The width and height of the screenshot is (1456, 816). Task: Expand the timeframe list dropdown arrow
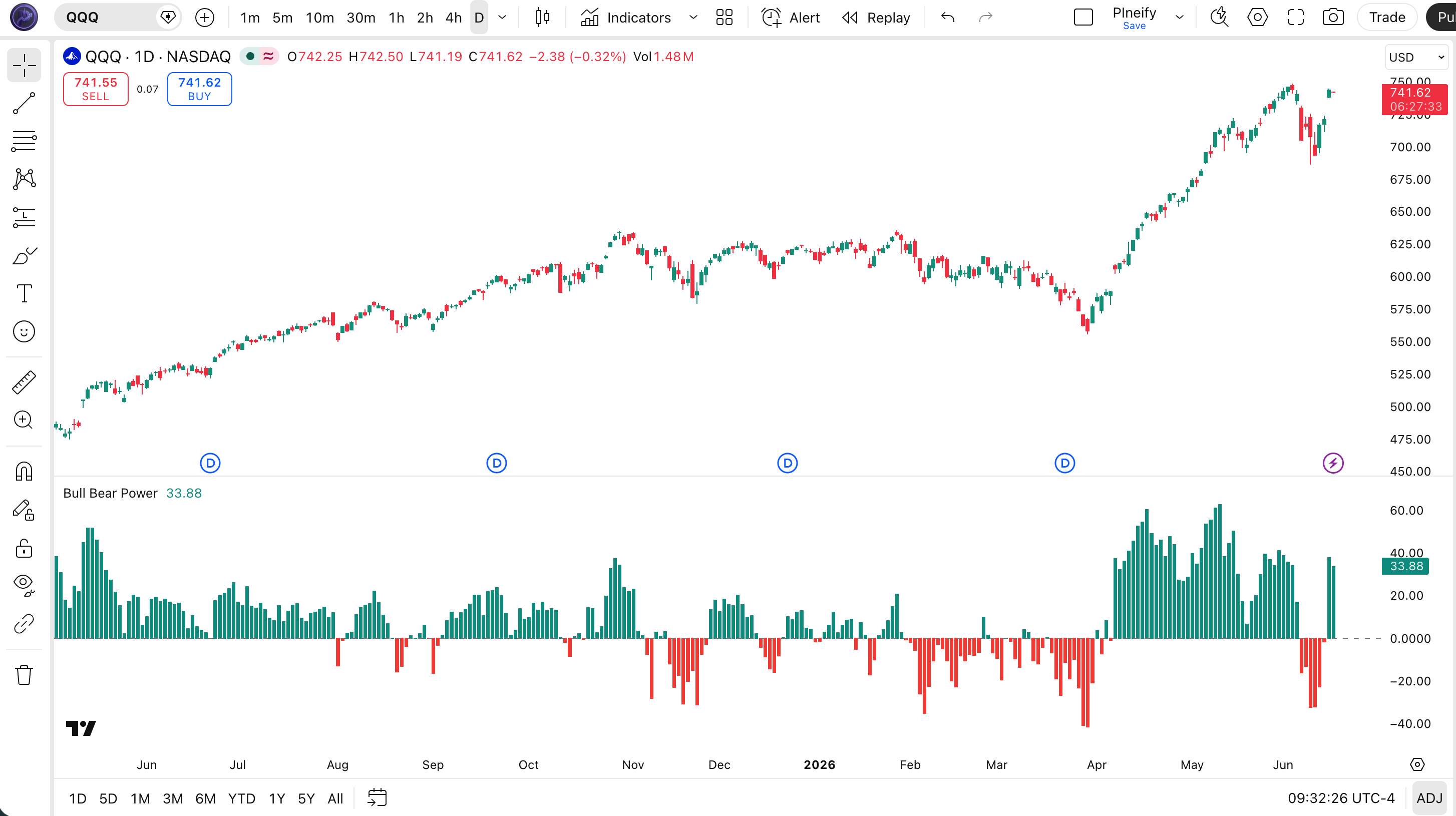coord(501,18)
